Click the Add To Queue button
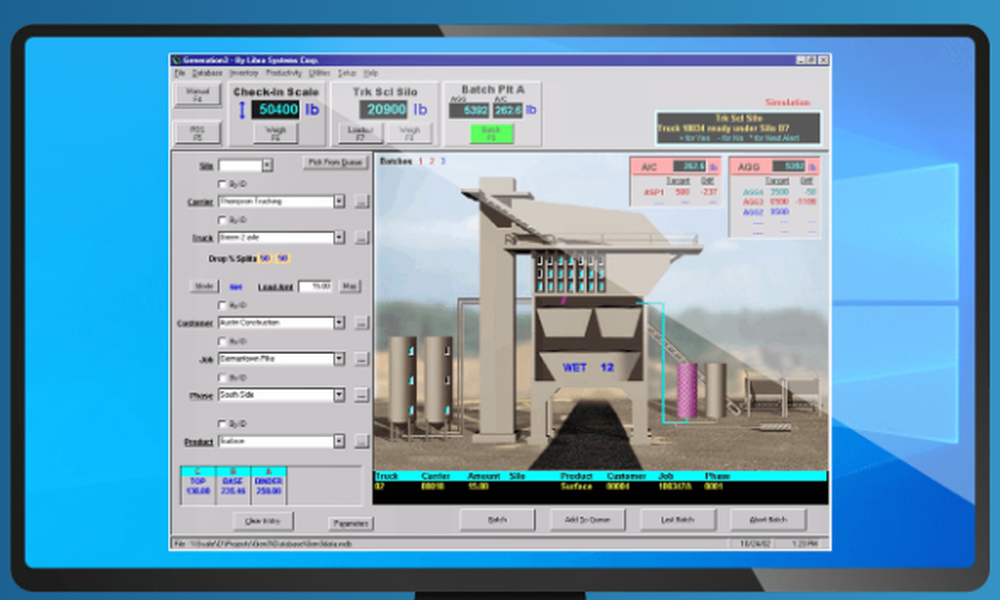This screenshot has width=1000, height=600. point(587,520)
